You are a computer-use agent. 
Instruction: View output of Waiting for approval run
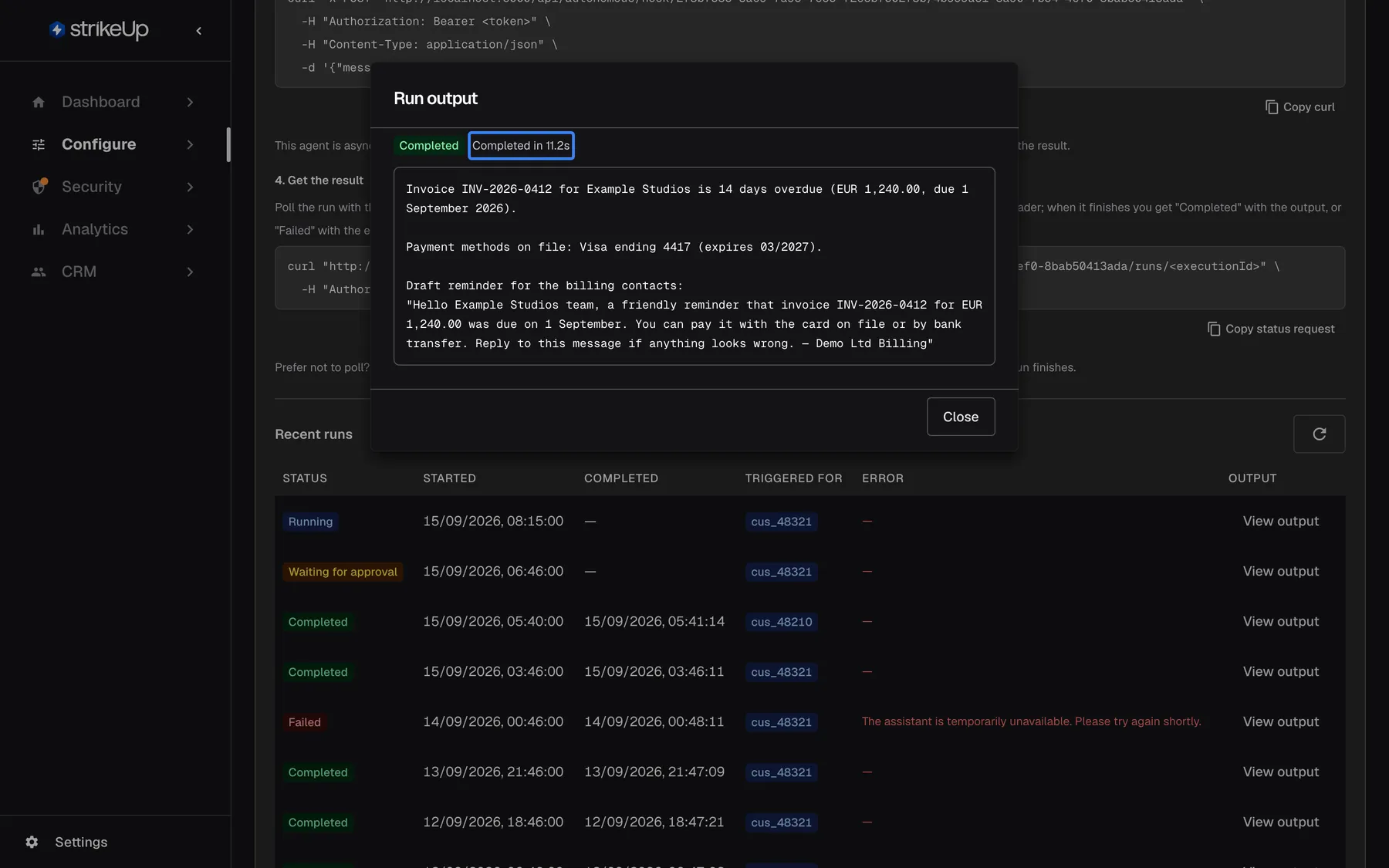(x=1280, y=572)
